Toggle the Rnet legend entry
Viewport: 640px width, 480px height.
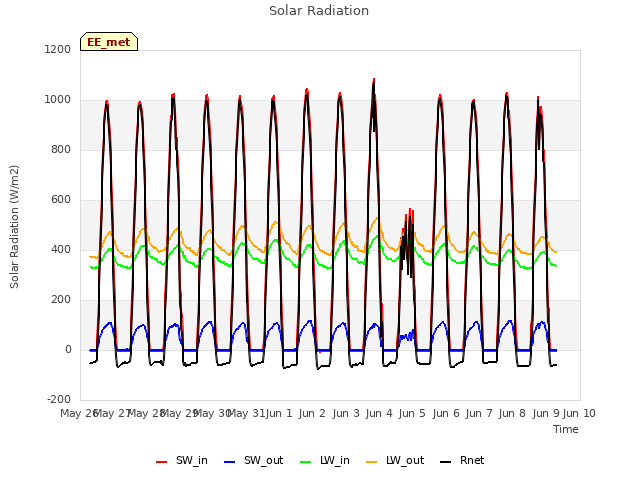coord(462,460)
